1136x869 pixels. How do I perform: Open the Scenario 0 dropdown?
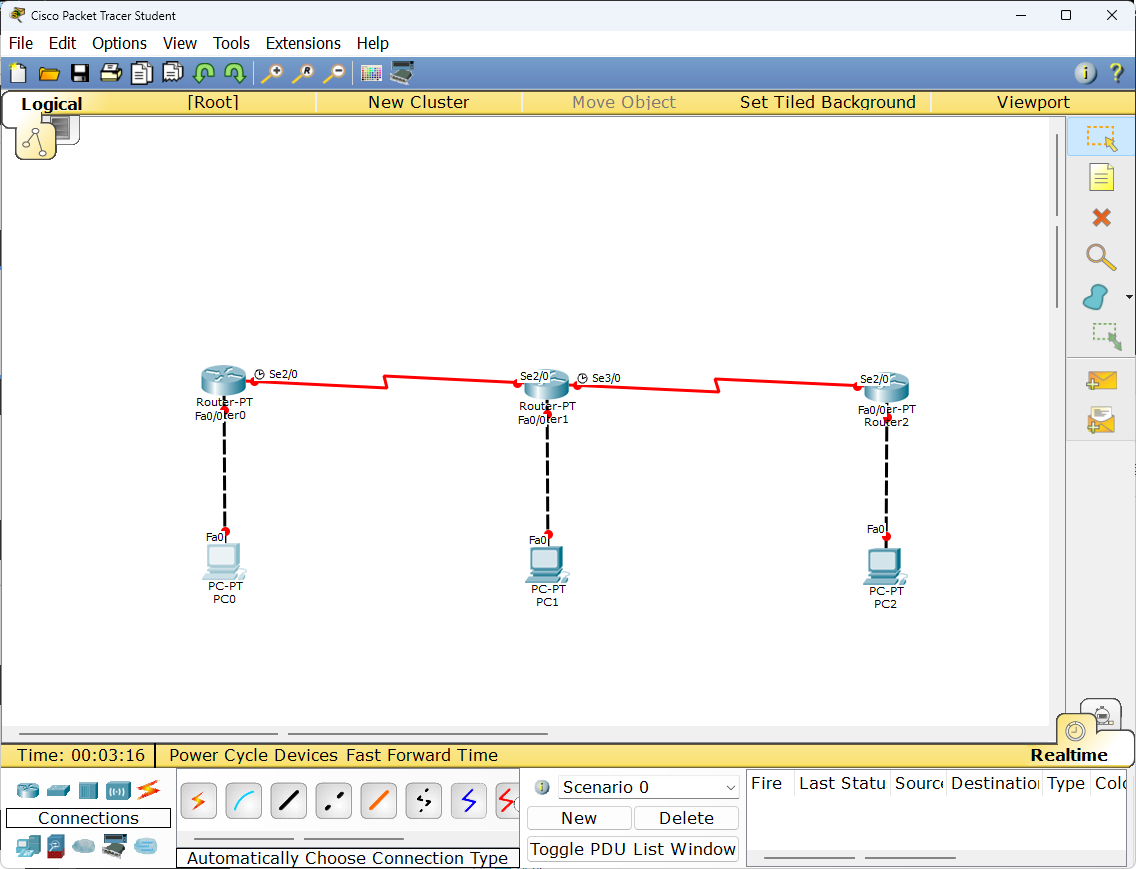[x=648, y=787]
